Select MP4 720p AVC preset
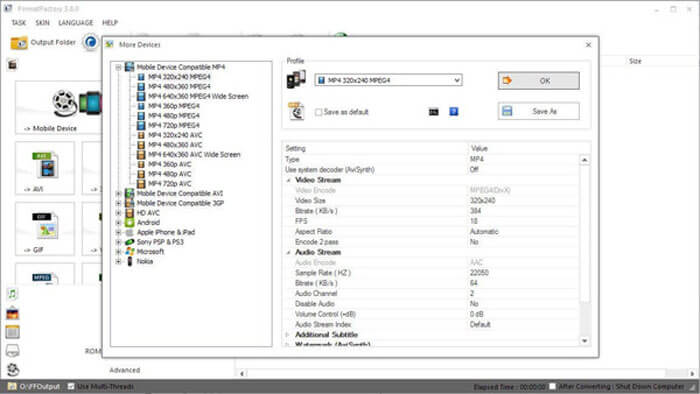This screenshot has height=394, width=700. 170,184
